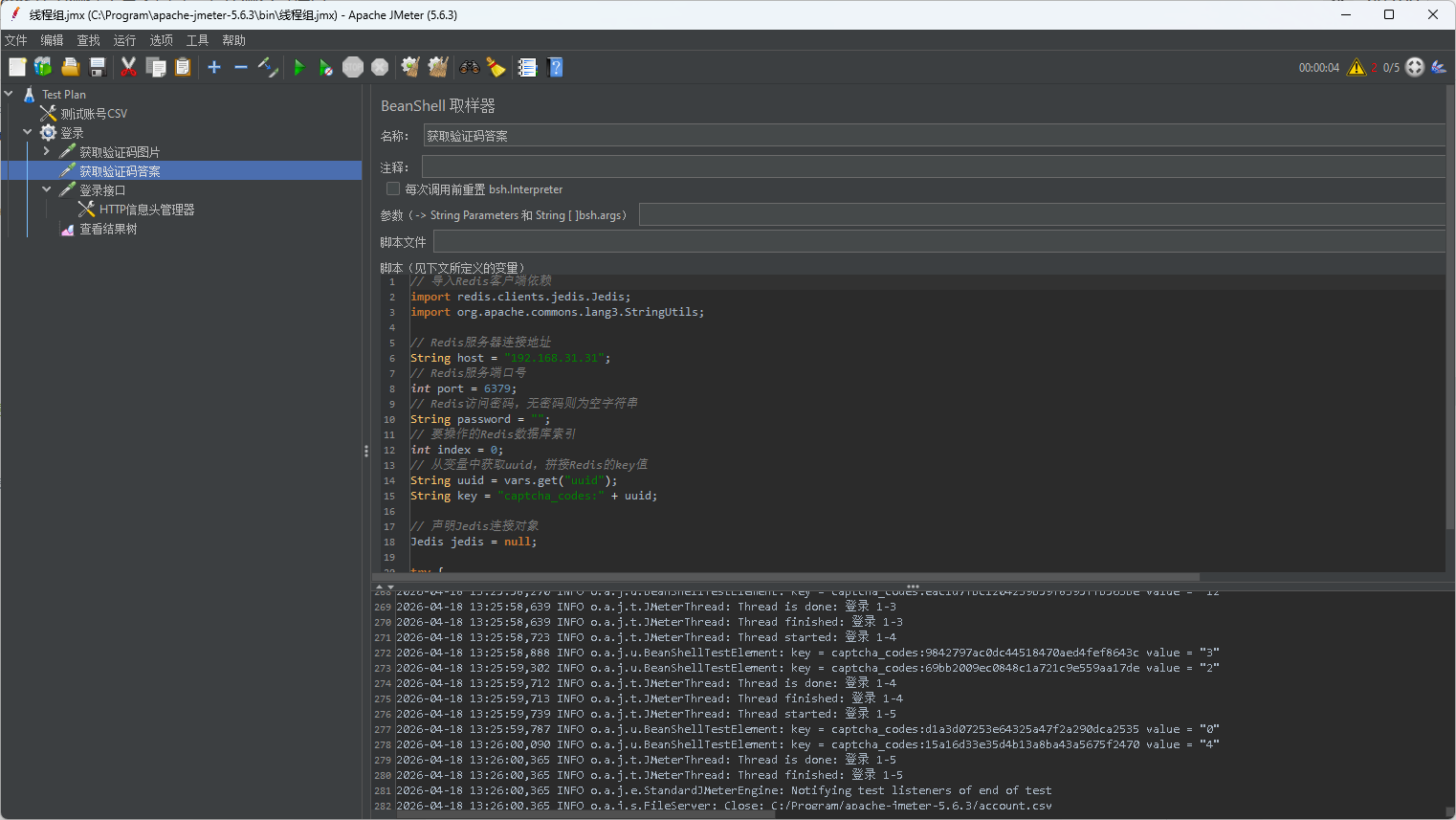Viewport: 1456px width, 820px height.
Task: Expand all nodes with the plus icon
Action: [214, 67]
